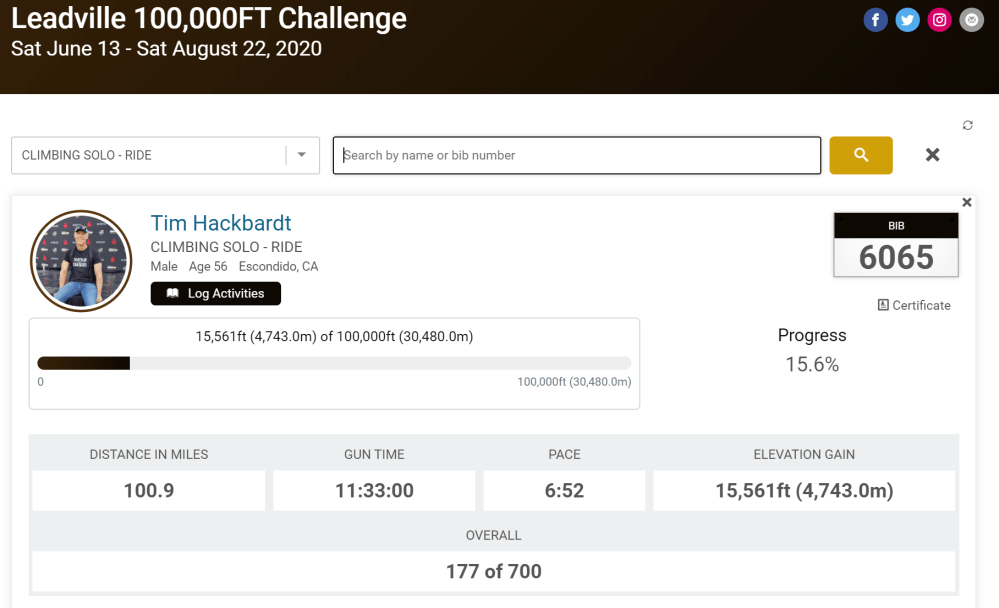Focus the name or bib search field
The image size is (999, 608).
click(577, 155)
